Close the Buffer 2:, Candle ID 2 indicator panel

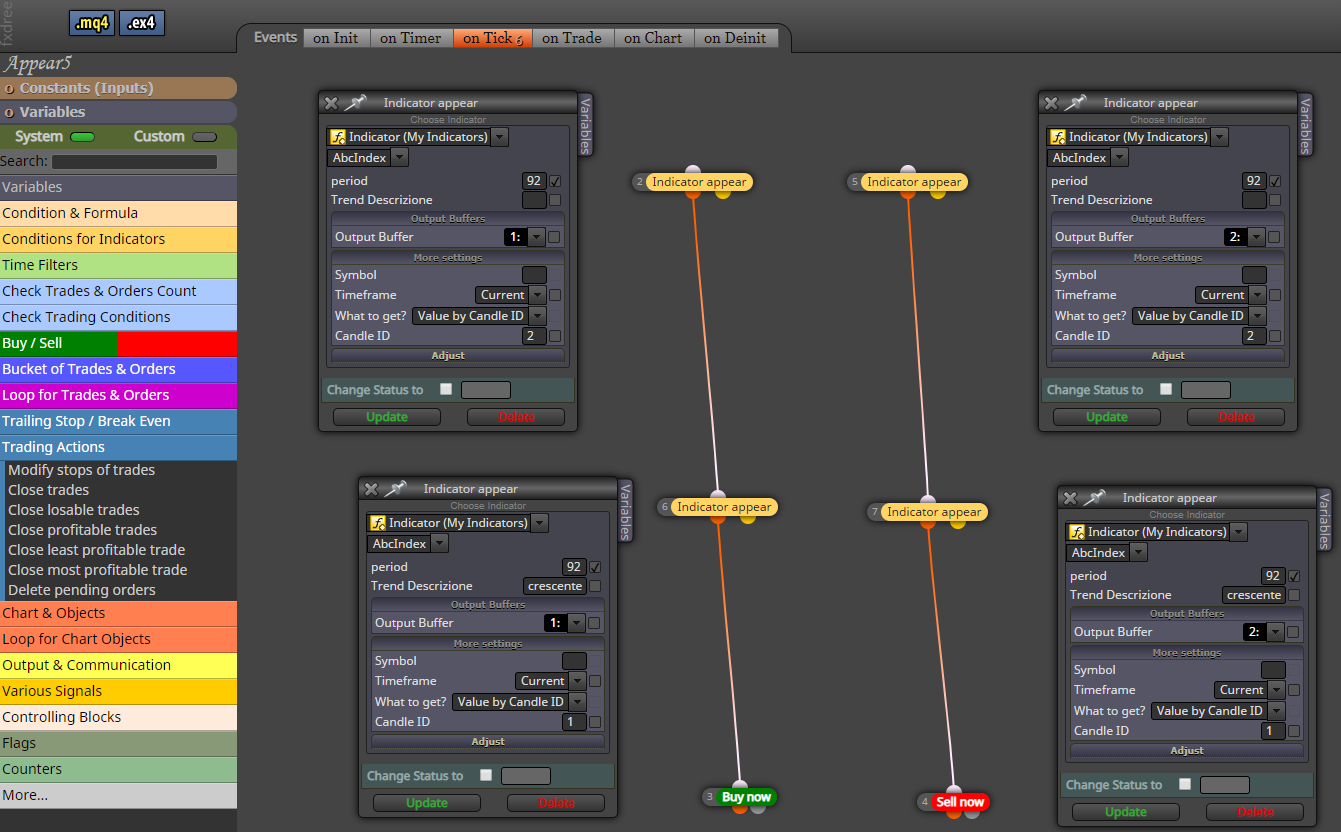point(1051,103)
